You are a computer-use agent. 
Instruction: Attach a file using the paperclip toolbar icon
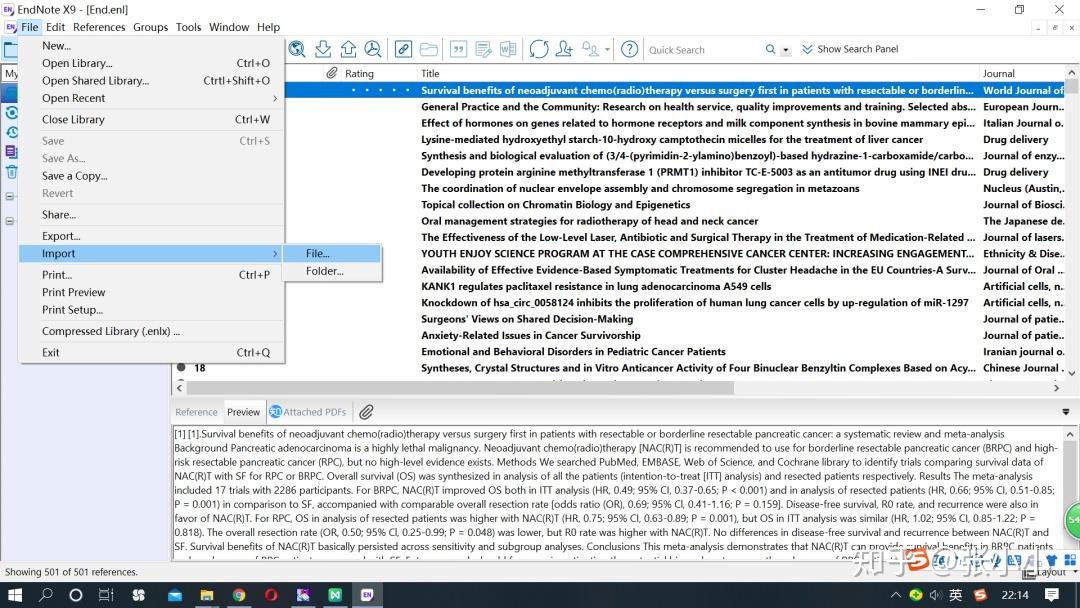[x=403, y=48]
